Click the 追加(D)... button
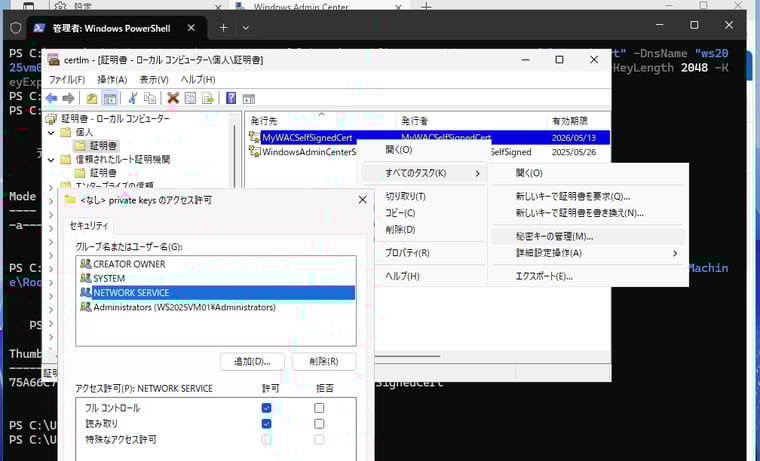The height and width of the screenshot is (461, 760). point(252,362)
